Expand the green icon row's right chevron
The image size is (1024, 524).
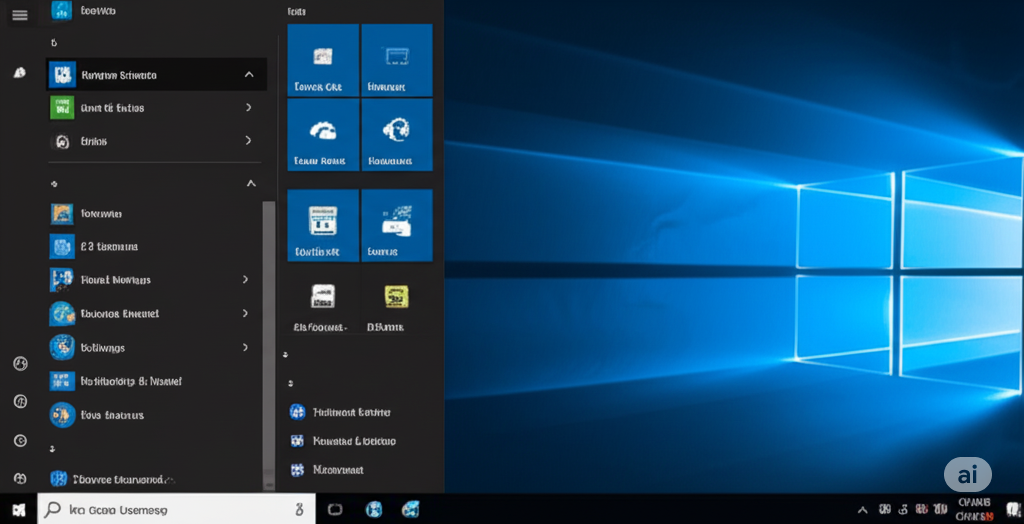248,107
